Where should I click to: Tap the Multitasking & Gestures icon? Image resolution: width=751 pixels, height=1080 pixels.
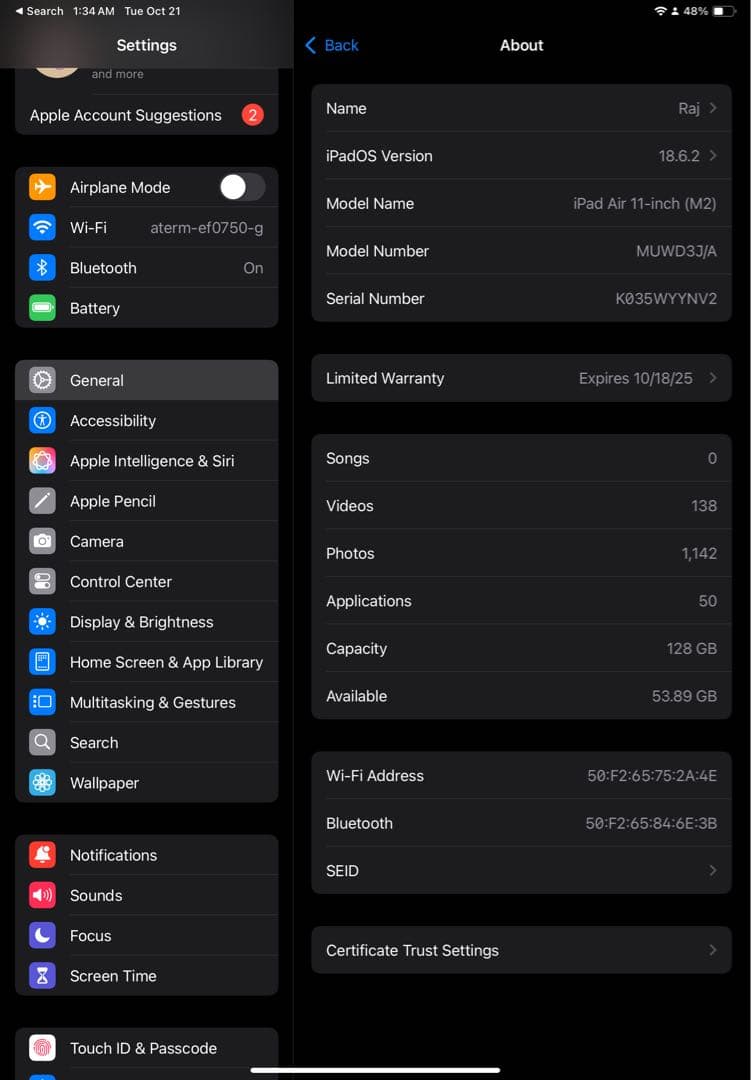[42, 702]
